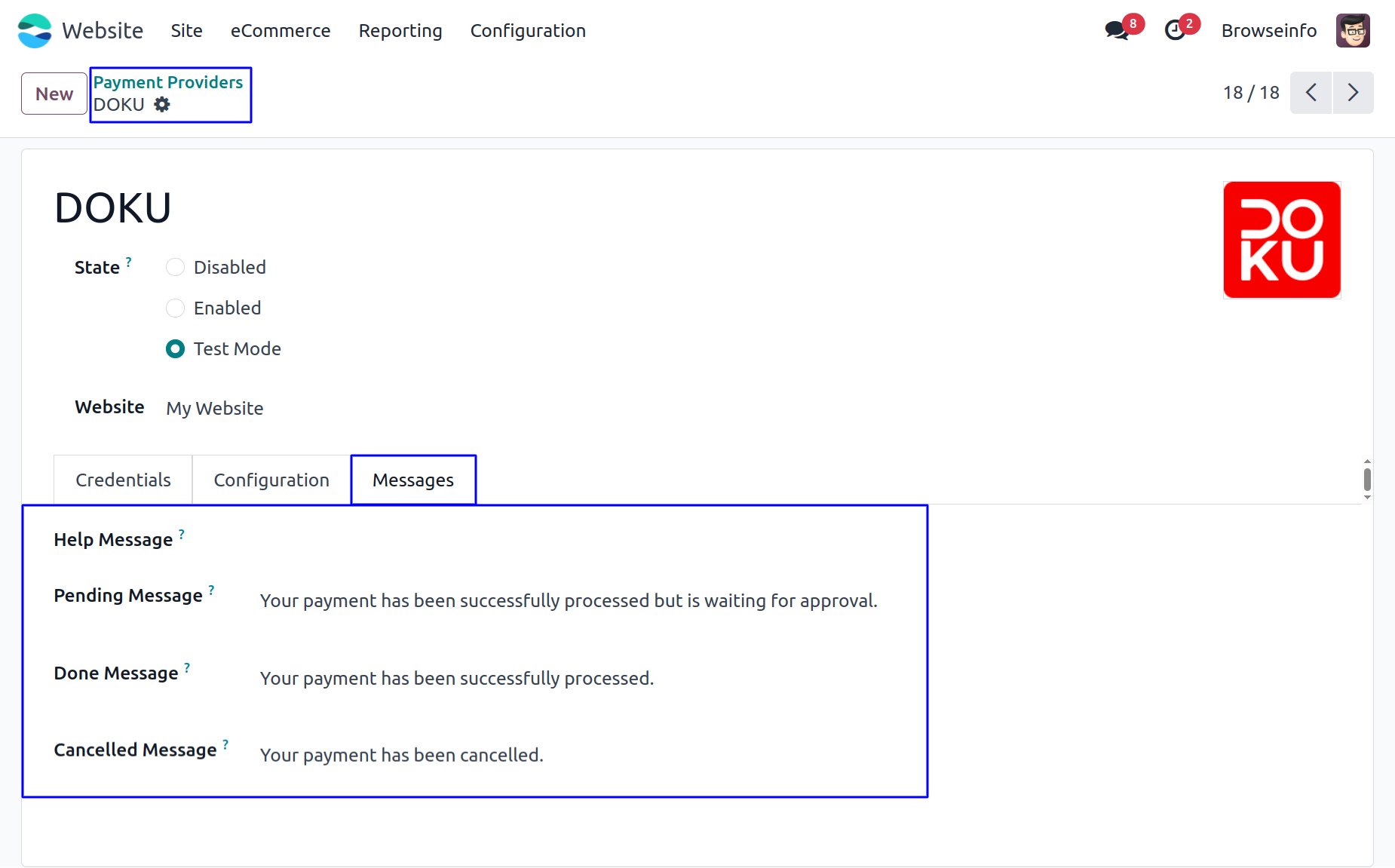
Task: Open the activities clock icon
Action: tap(1175, 30)
